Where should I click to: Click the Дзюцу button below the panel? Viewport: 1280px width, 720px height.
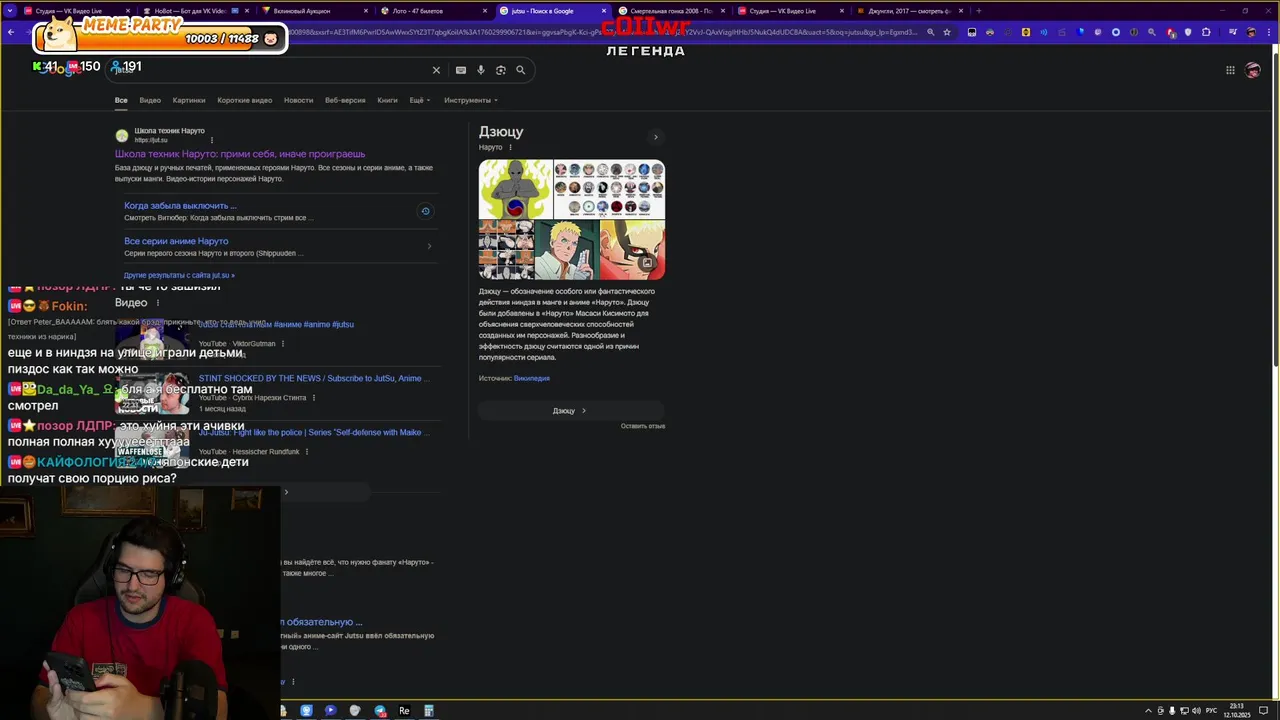pyautogui.click(x=571, y=411)
